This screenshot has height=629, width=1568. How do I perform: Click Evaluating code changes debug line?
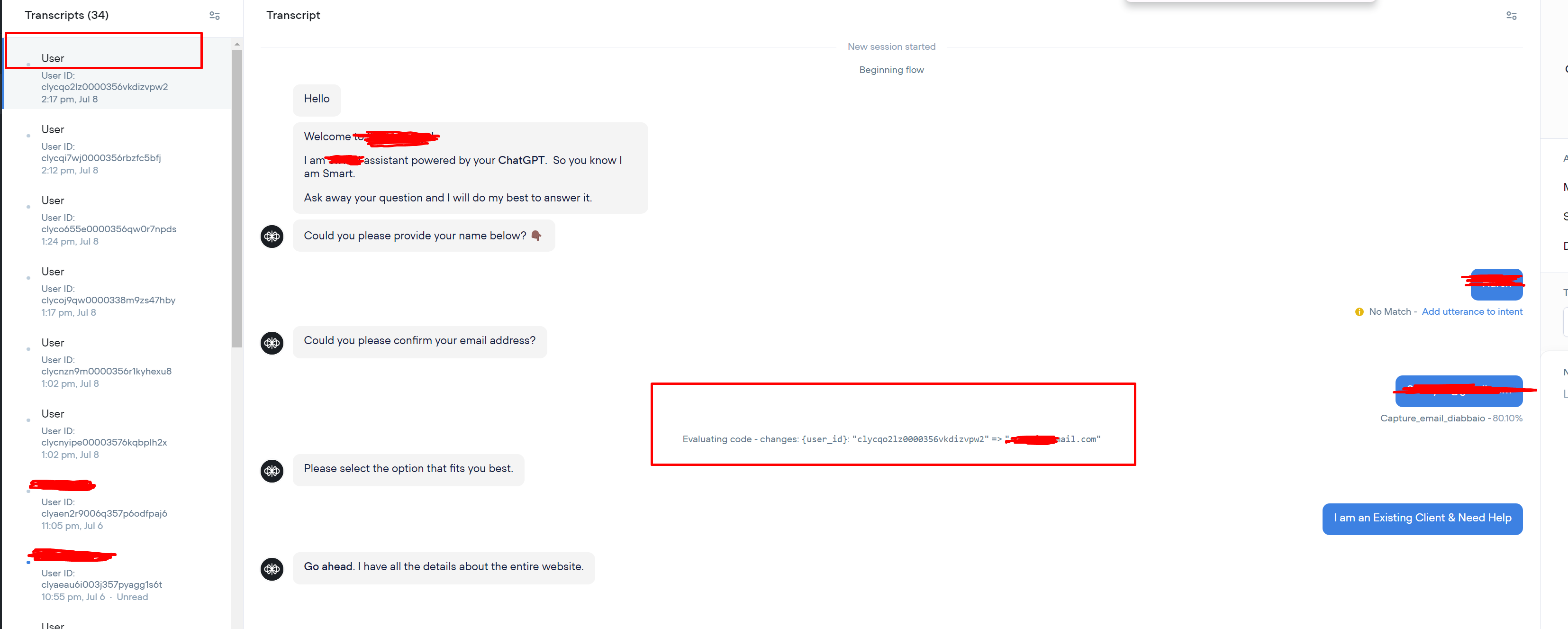(892, 439)
